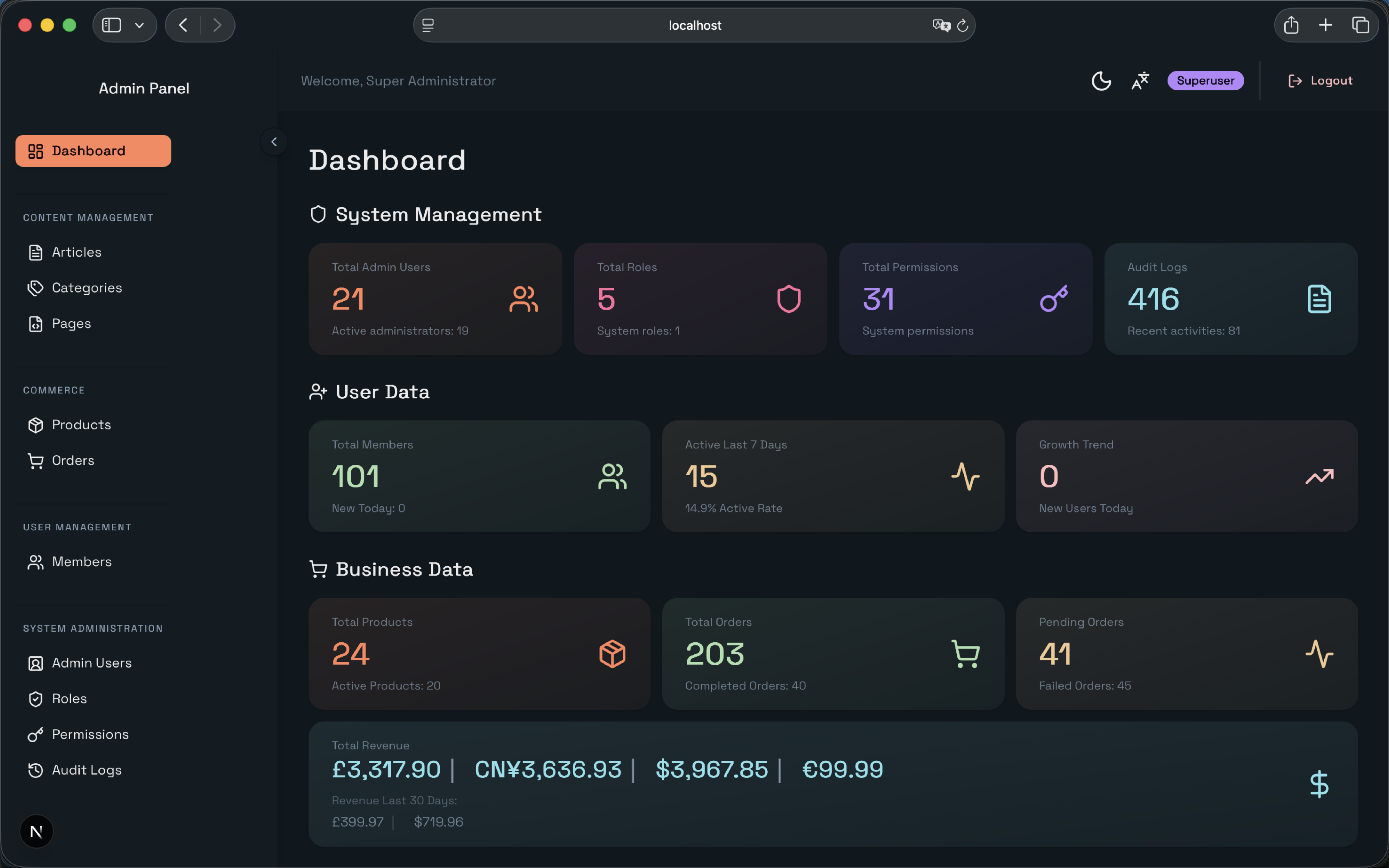1389x868 pixels.
Task: Click the trending-up icon on Growth Trend card
Action: coord(1319,476)
